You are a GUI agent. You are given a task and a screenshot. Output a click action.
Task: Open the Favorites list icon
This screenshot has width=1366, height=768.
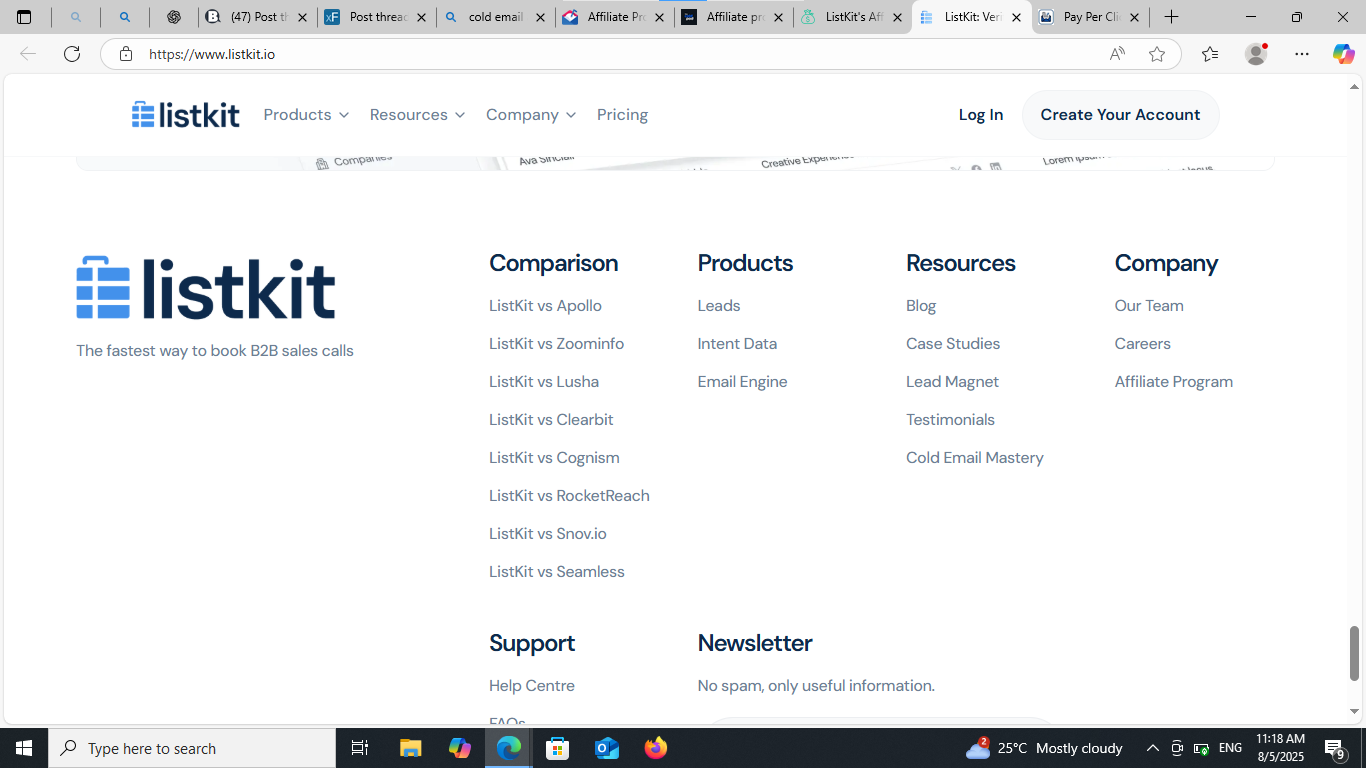coord(1210,54)
